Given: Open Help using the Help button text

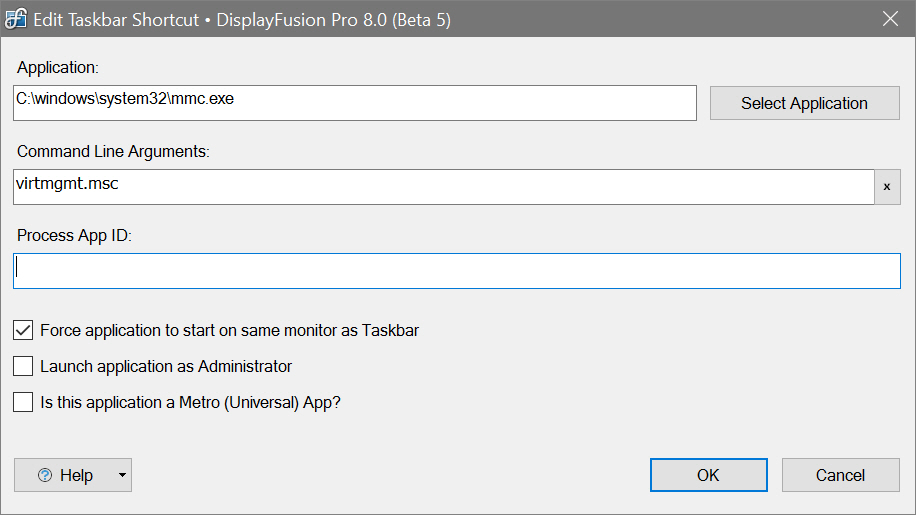Looking at the screenshot, I should coord(76,475).
